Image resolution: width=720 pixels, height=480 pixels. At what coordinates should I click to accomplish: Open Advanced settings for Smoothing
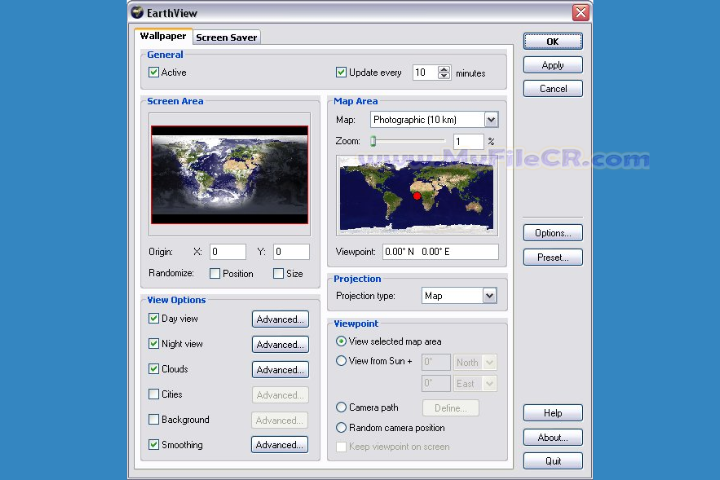point(280,445)
